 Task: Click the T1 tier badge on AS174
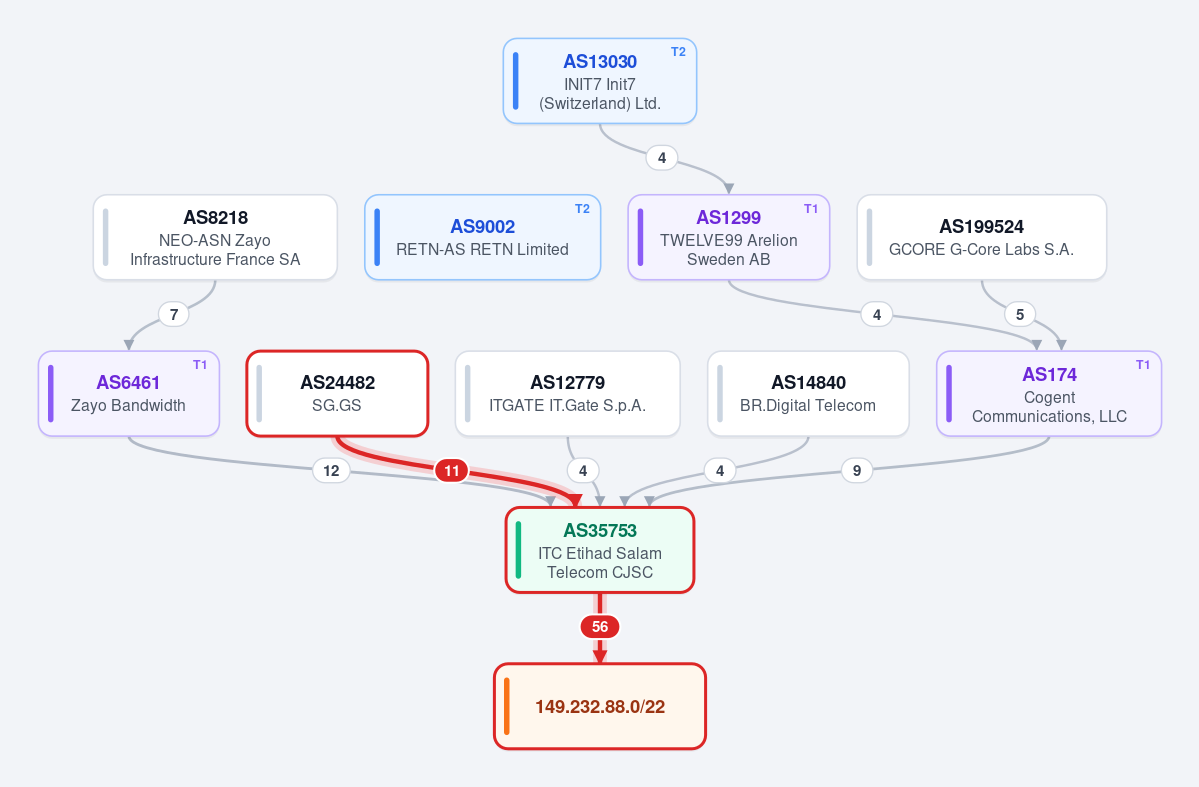[1143, 365]
